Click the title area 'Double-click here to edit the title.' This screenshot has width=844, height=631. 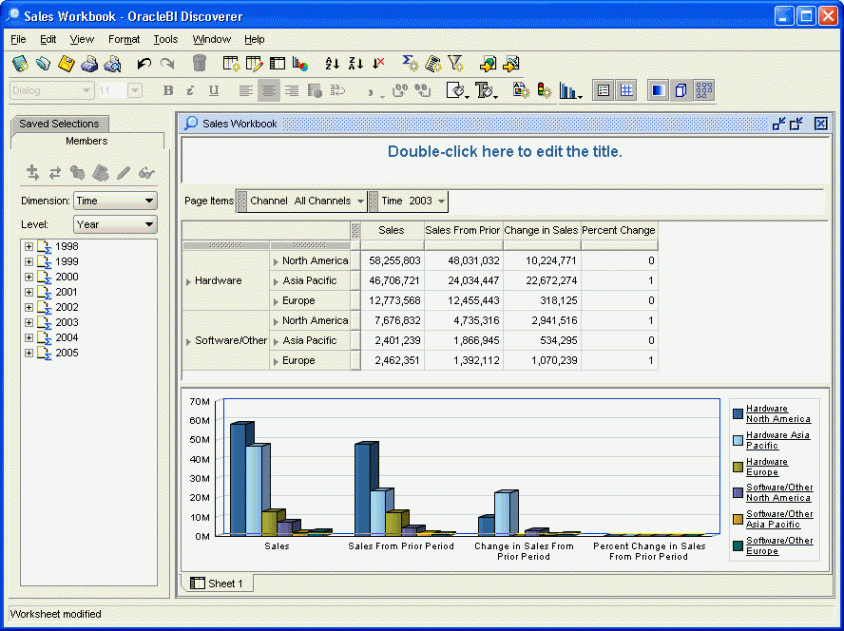coord(505,152)
